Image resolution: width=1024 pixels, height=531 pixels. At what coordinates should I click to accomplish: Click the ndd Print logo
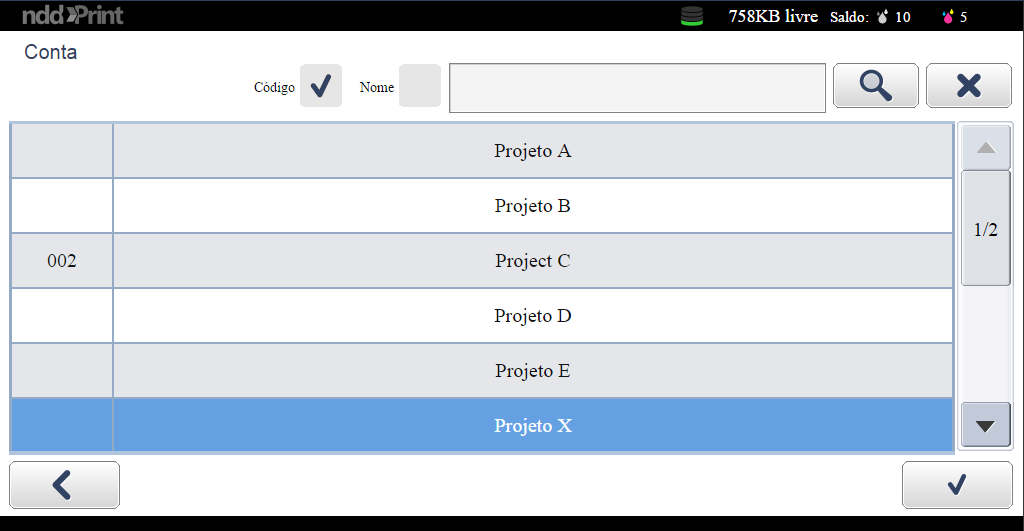73,16
